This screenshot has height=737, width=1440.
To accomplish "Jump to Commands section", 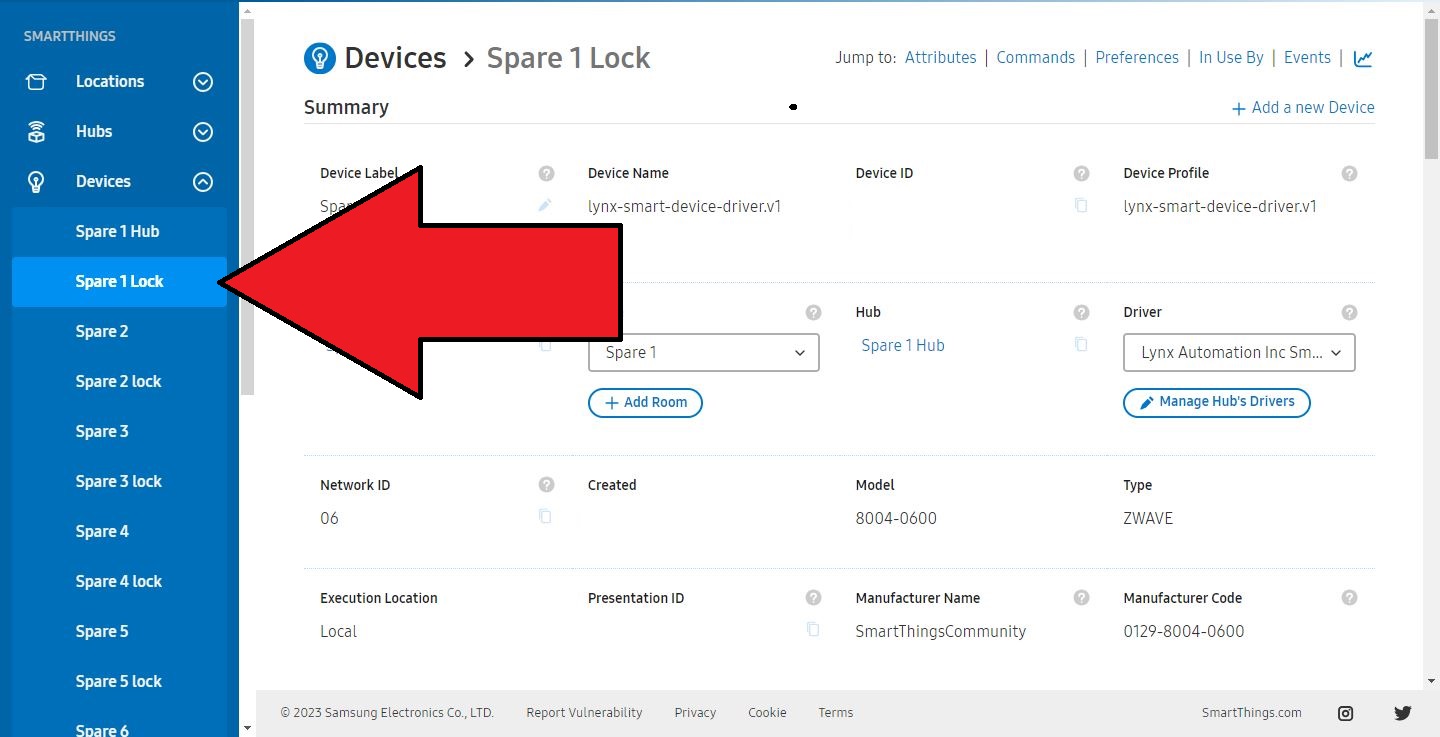I will (1035, 58).
